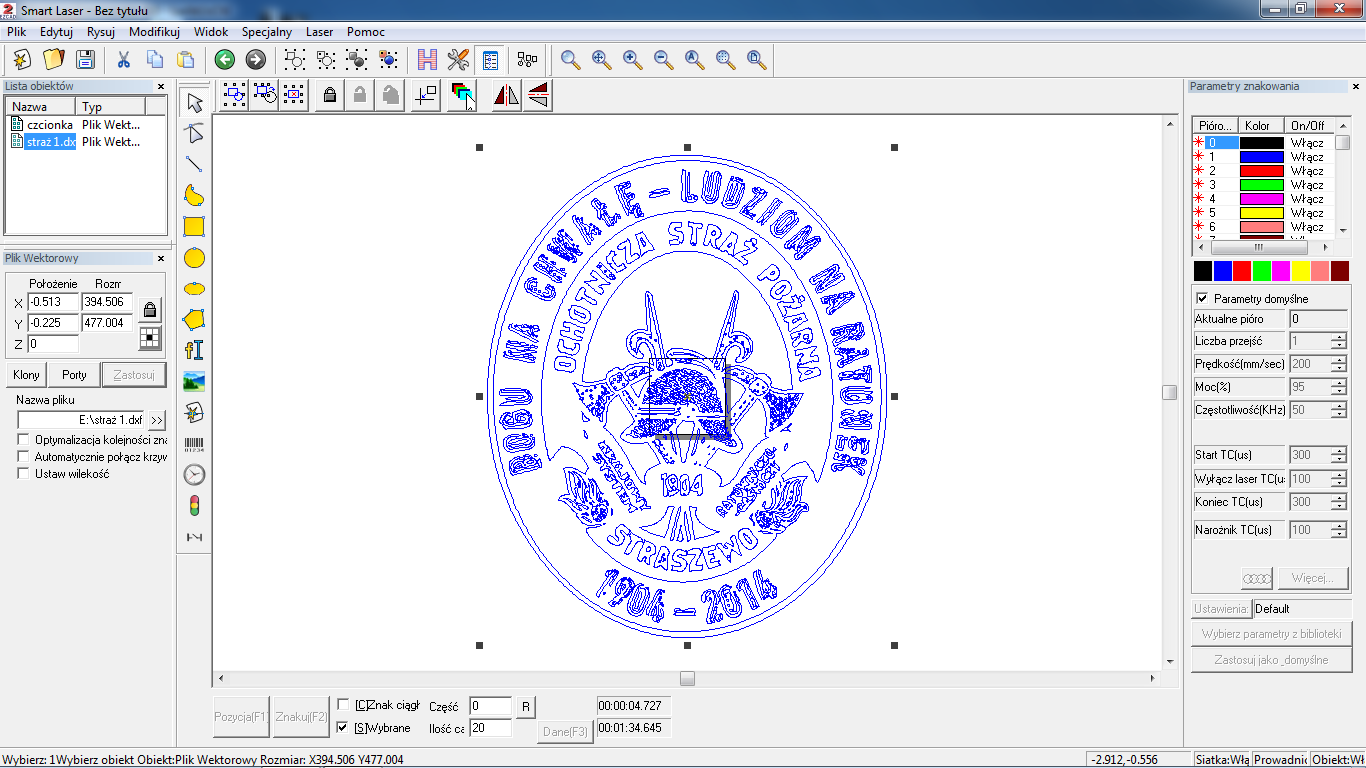Click the file browse >> button
The width and height of the screenshot is (1366, 768).
click(156, 420)
